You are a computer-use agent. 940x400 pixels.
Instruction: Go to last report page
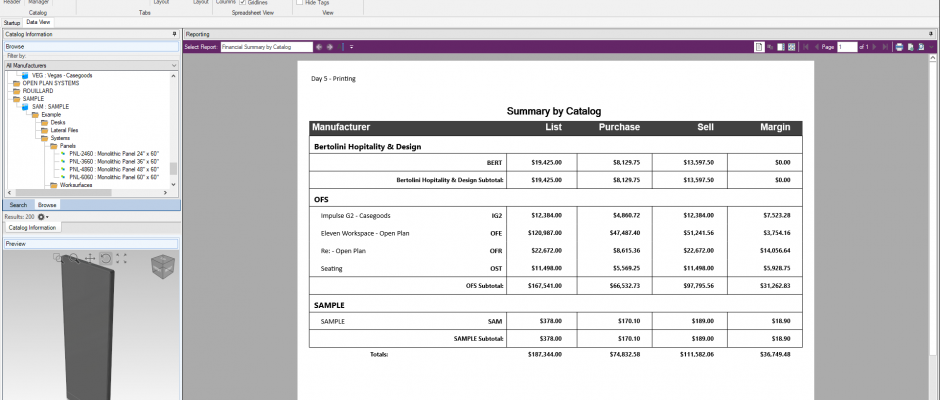click(885, 47)
